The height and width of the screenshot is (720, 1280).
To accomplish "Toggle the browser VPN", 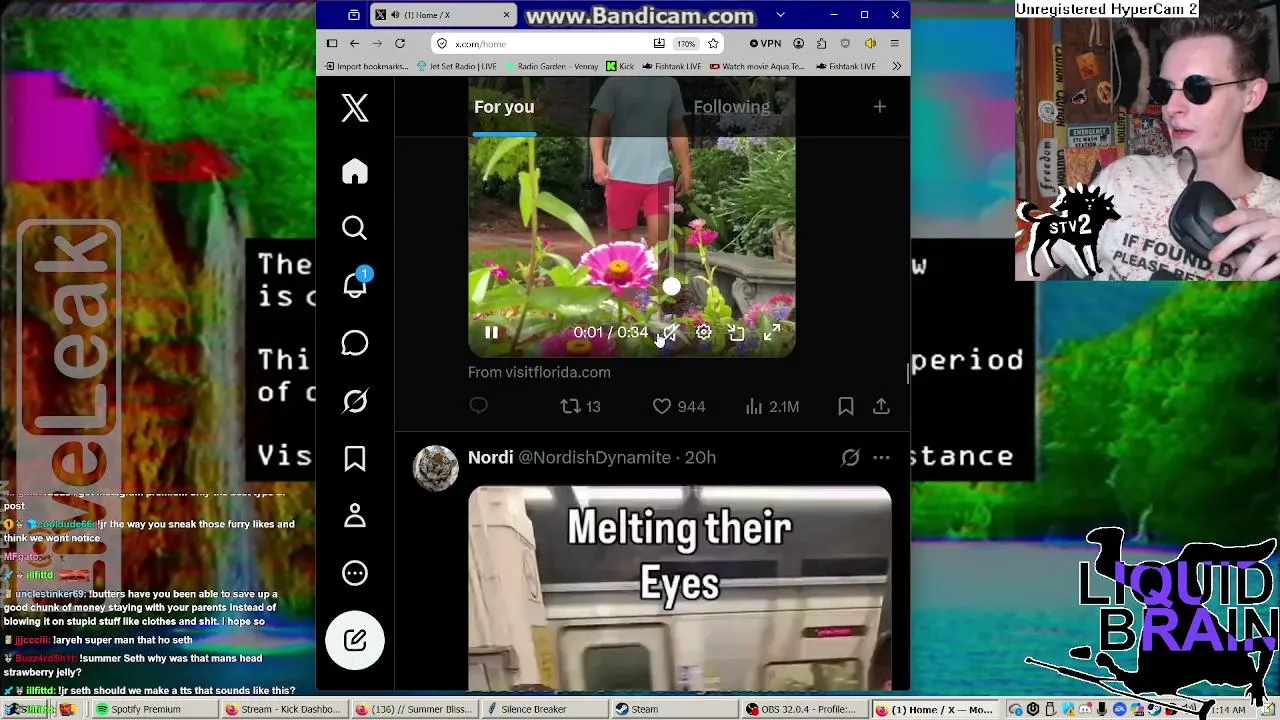I will 766,44.
